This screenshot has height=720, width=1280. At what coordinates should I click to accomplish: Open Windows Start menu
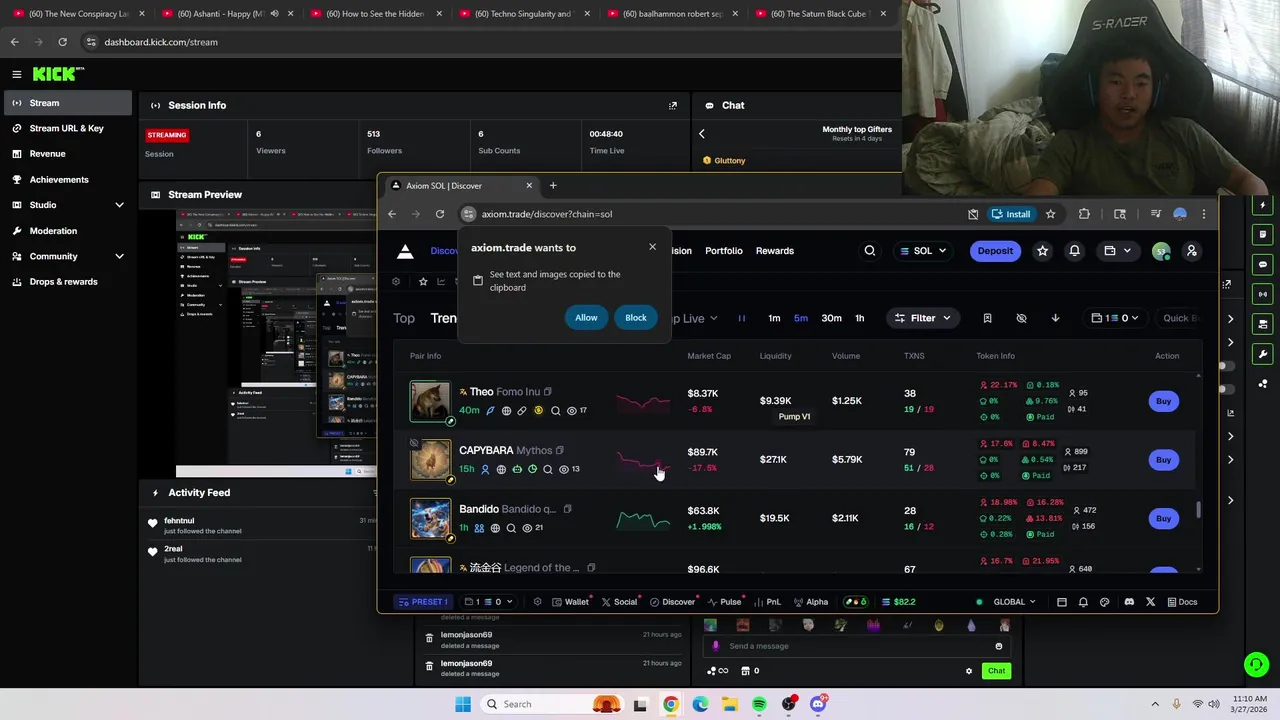[x=462, y=704]
